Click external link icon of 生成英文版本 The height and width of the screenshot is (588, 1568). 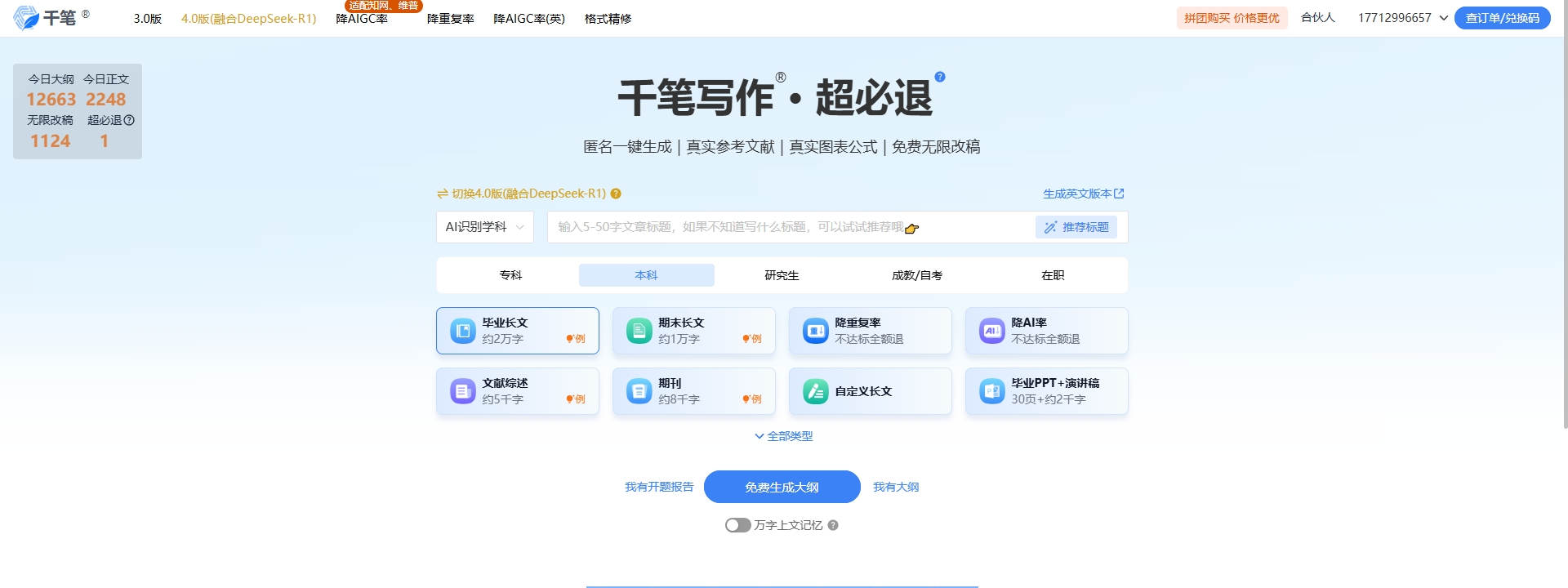[x=1119, y=194]
